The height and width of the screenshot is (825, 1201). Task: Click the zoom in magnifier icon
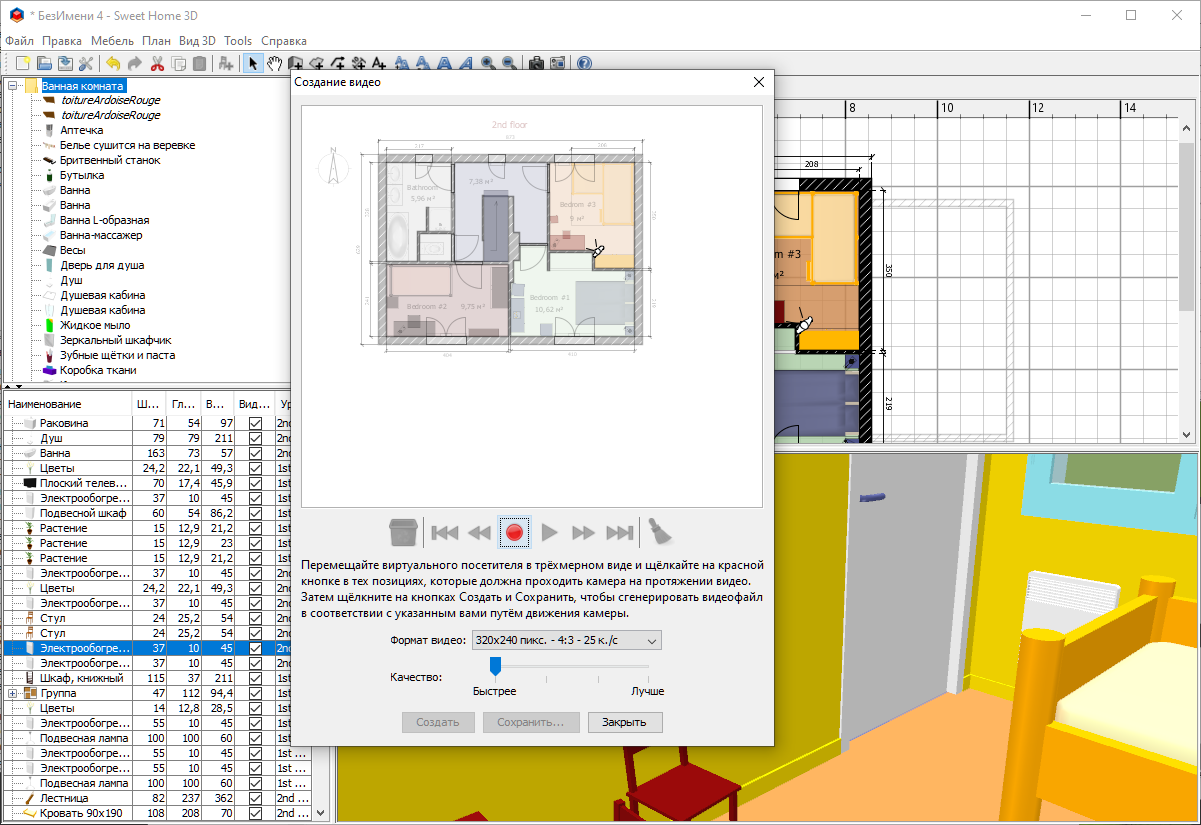(x=488, y=64)
